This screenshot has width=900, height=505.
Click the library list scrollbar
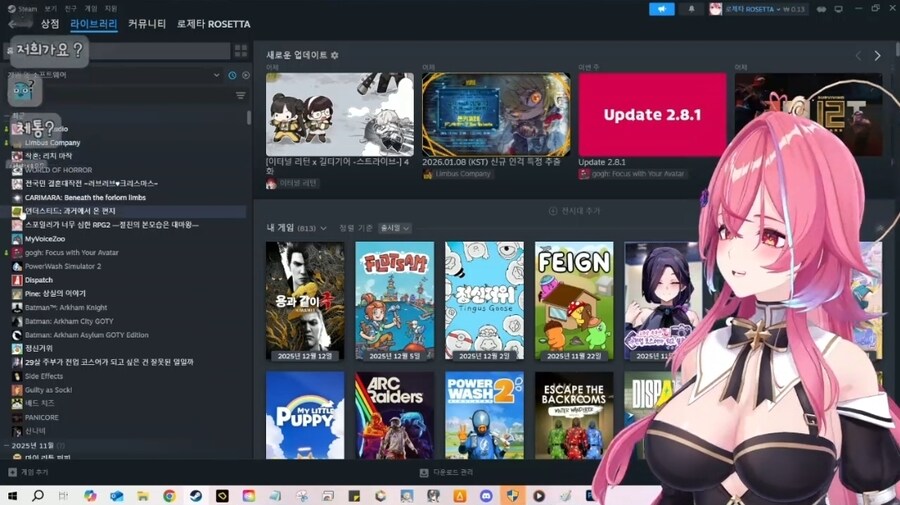point(249,118)
